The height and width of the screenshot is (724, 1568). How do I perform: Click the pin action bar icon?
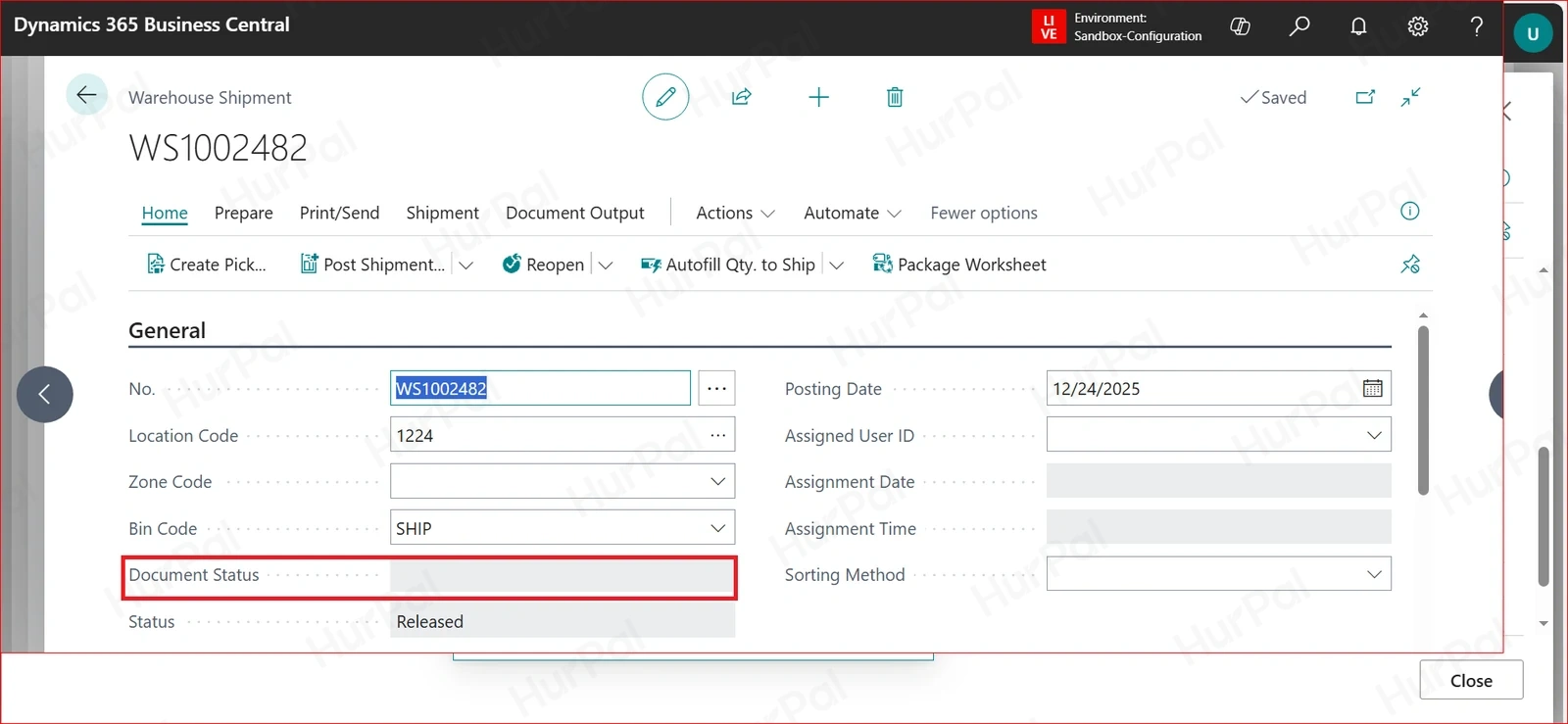[1410, 265]
